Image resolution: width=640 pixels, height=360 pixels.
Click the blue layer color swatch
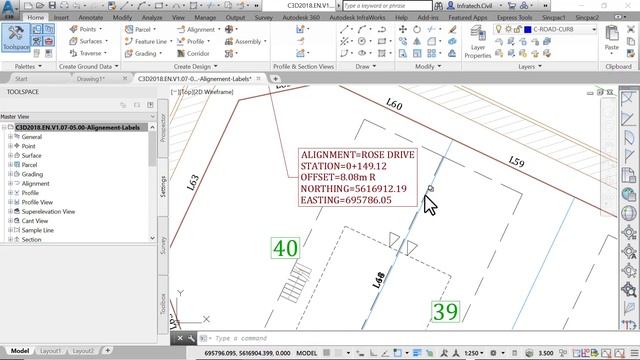point(527,29)
